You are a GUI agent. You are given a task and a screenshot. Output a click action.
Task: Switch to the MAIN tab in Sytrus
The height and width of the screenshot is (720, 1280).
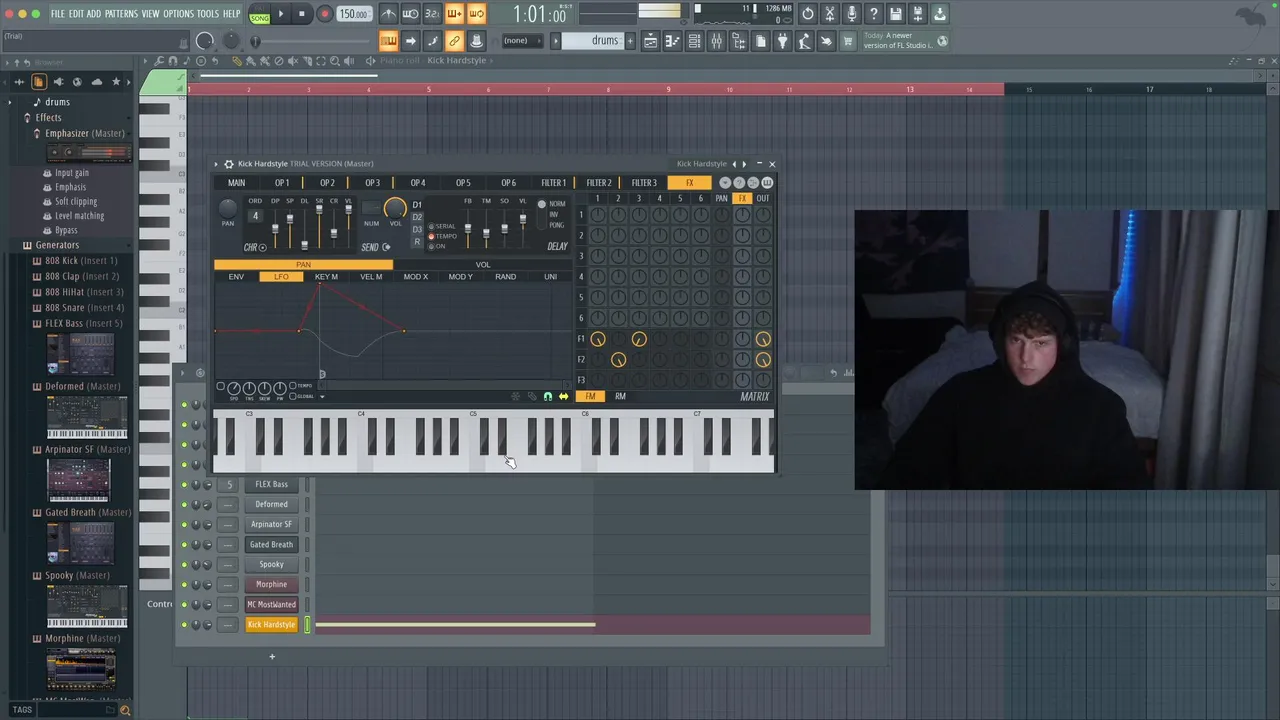click(236, 183)
